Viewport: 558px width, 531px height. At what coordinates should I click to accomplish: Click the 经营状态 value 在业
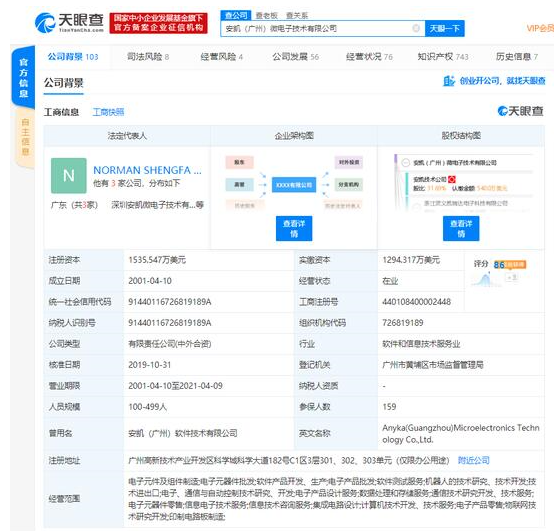coord(390,281)
